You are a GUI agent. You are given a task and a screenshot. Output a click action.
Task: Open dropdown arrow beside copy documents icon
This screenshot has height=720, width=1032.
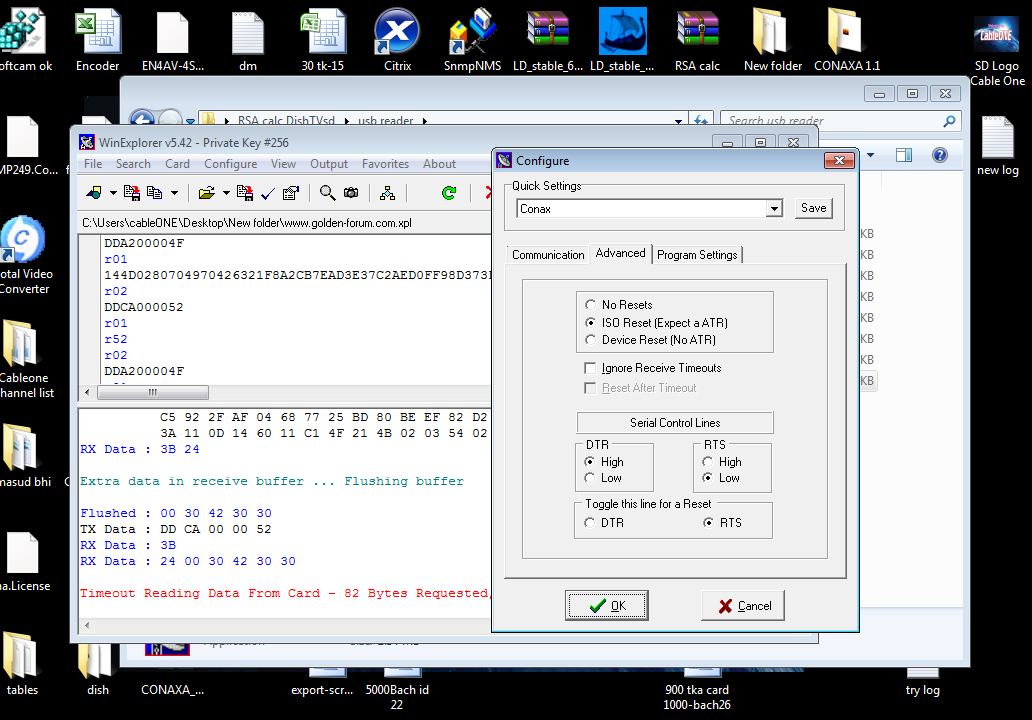click(174, 193)
